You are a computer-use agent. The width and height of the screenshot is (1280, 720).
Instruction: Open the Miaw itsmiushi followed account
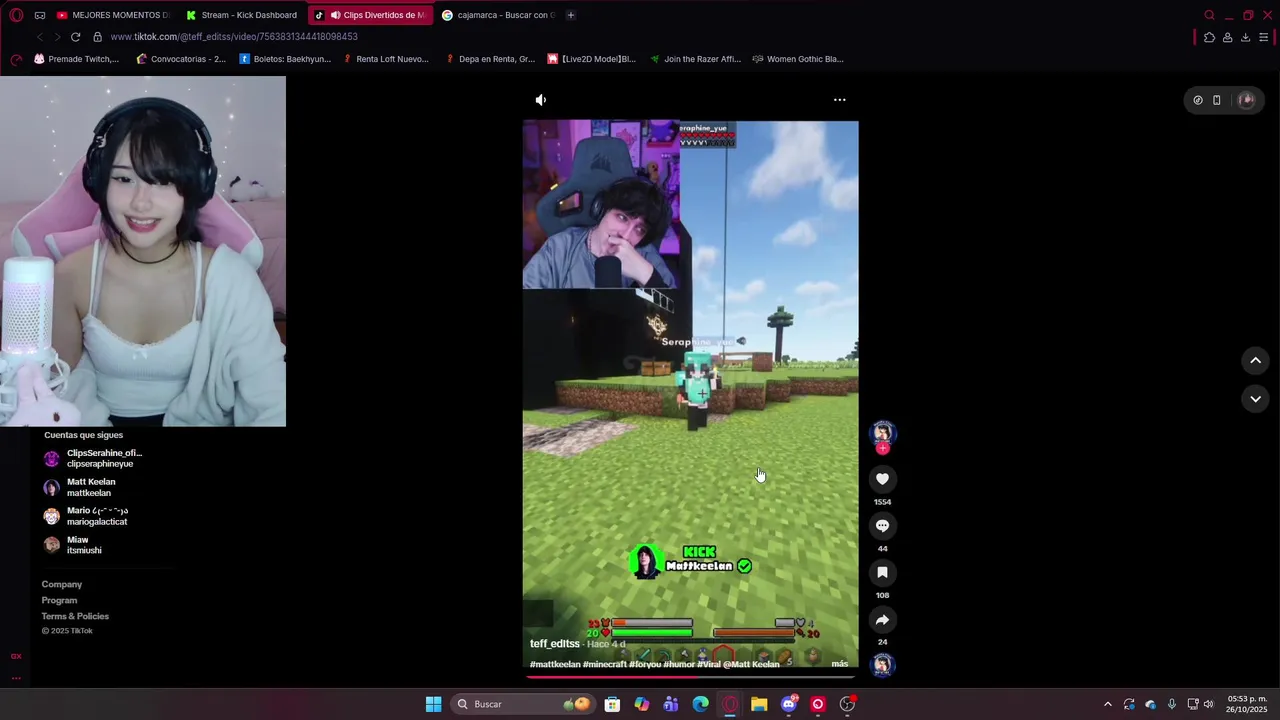(73, 545)
